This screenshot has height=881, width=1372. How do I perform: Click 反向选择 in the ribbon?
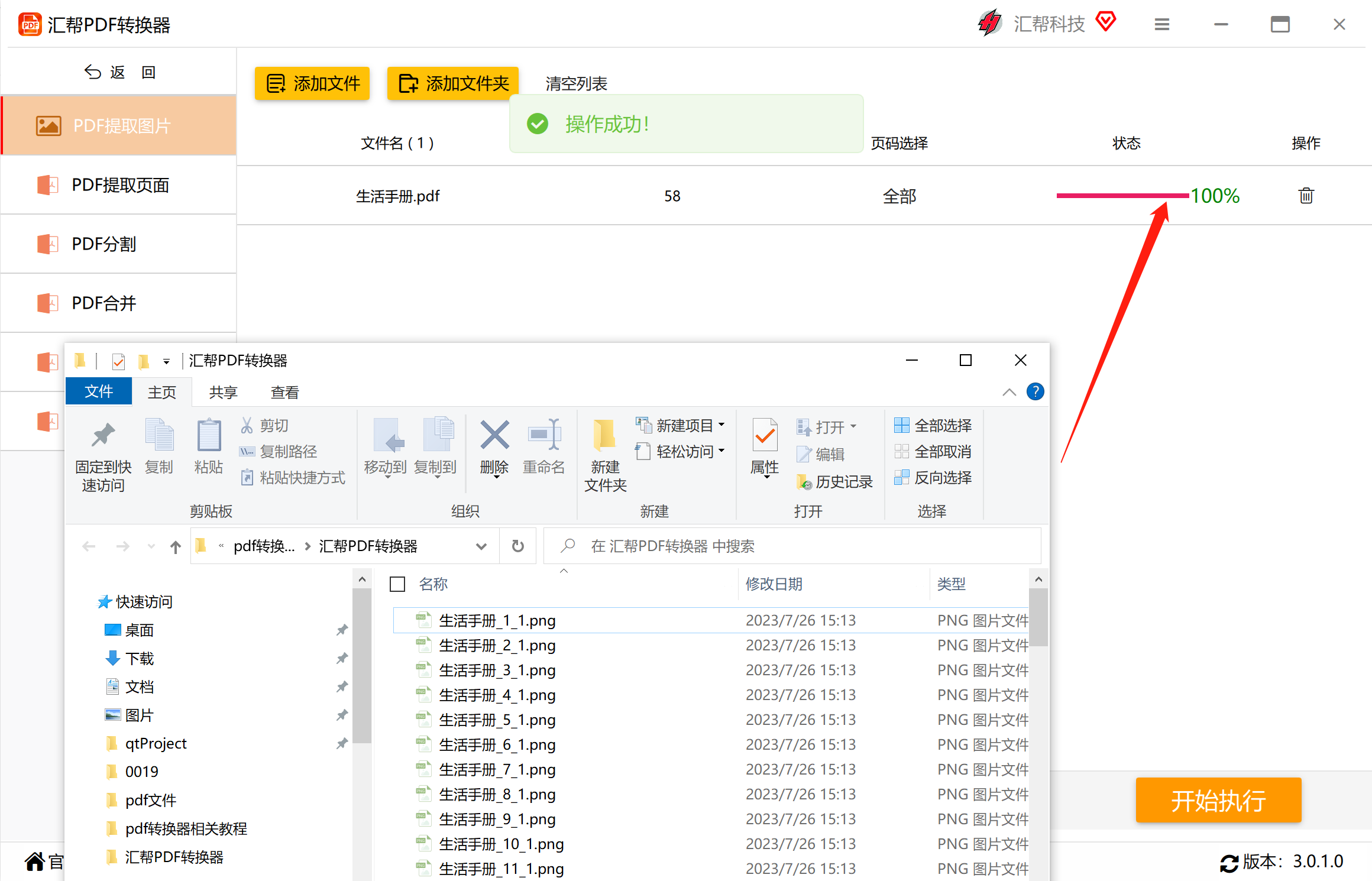[933, 477]
